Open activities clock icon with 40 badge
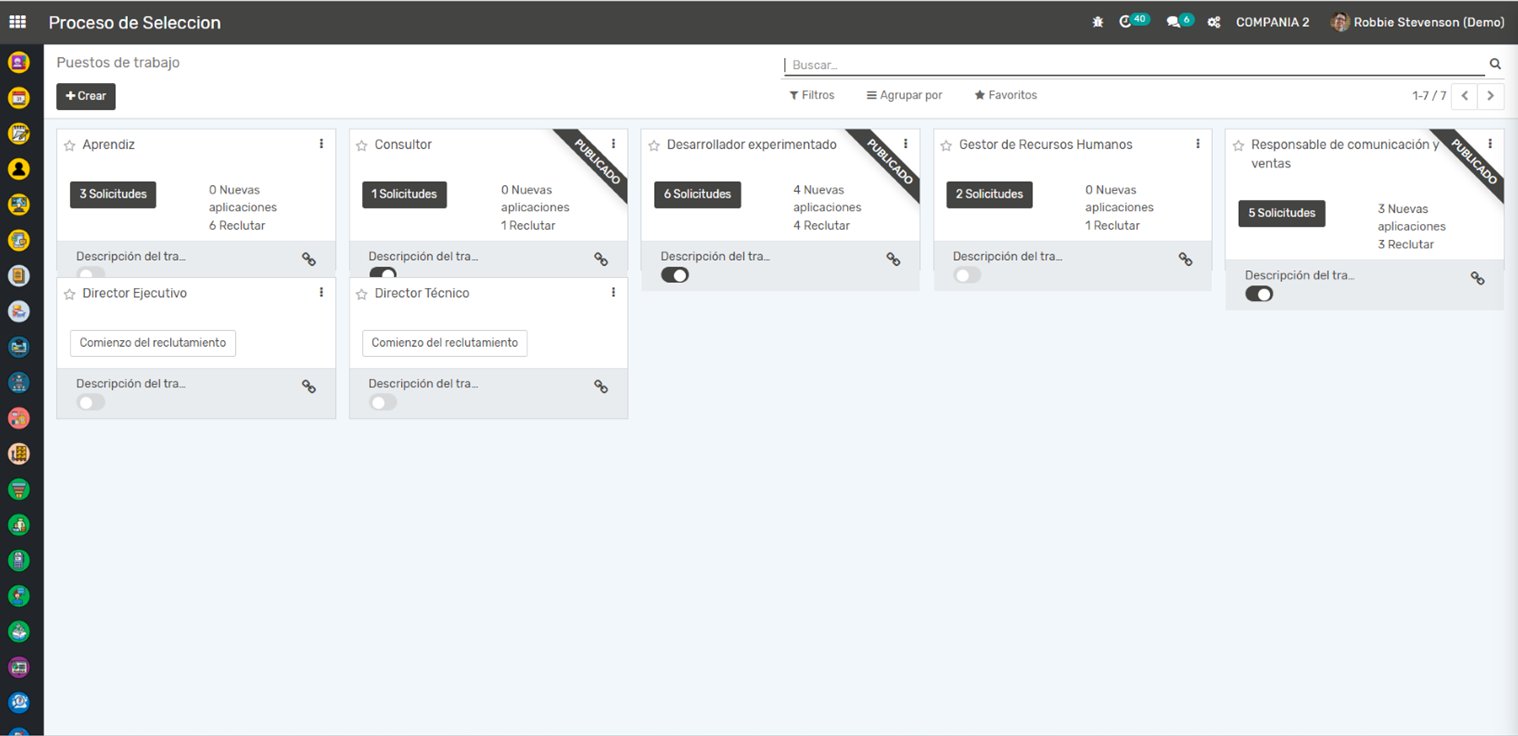This screenshot has height=736, width=1518. click(x=1127, y=22)
